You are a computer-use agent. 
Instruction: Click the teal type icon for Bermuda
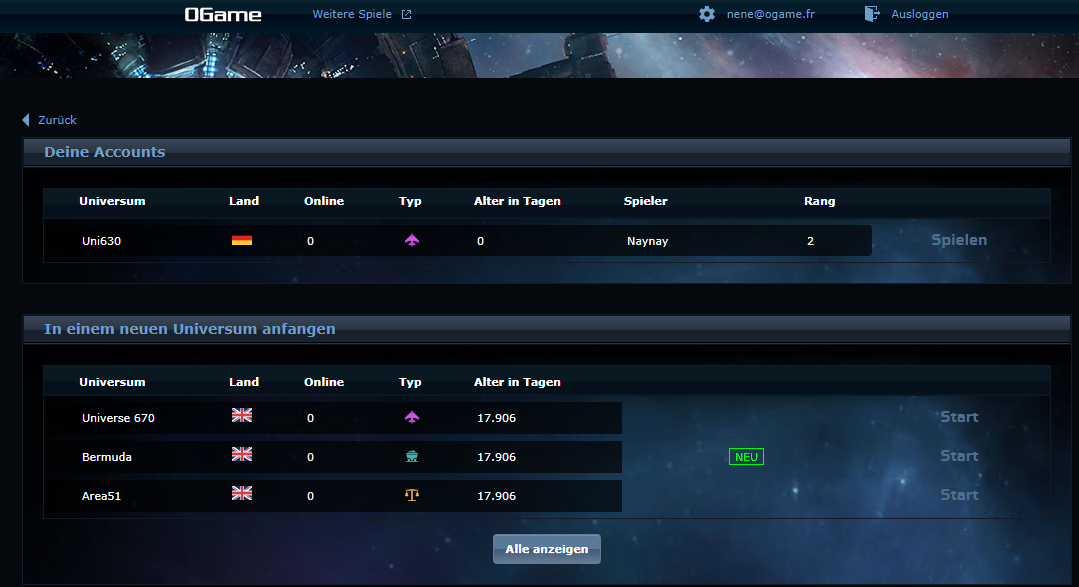click(x=412, y=456)
